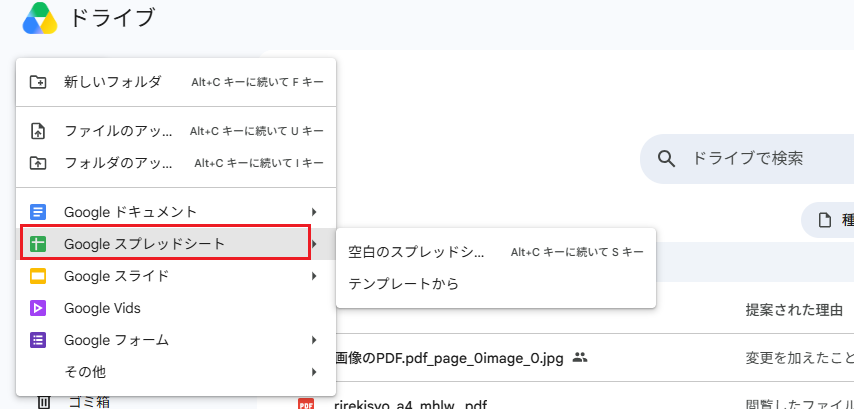Viewport: 854px width, 409px height.
Task: Click the file type chip icon
Action: click(x=826, y=220)
